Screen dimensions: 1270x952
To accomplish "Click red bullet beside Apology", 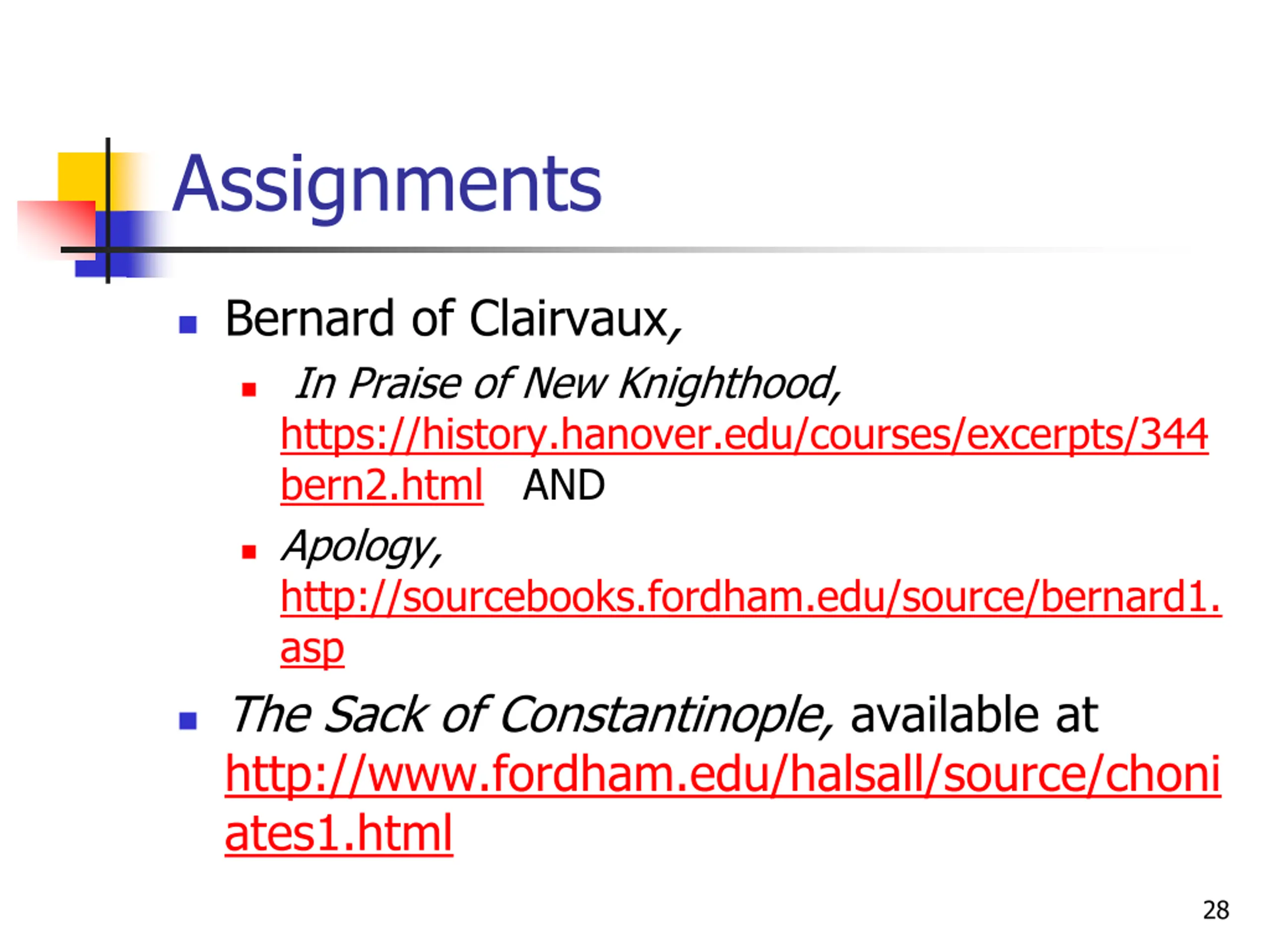I will tap(249, 551).
